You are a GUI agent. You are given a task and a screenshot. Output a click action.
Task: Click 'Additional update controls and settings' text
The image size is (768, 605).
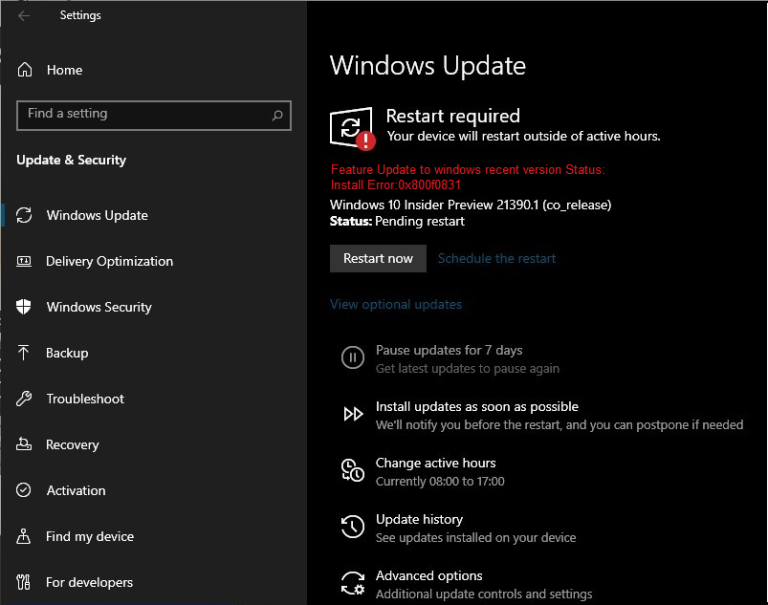click(484, 594)
